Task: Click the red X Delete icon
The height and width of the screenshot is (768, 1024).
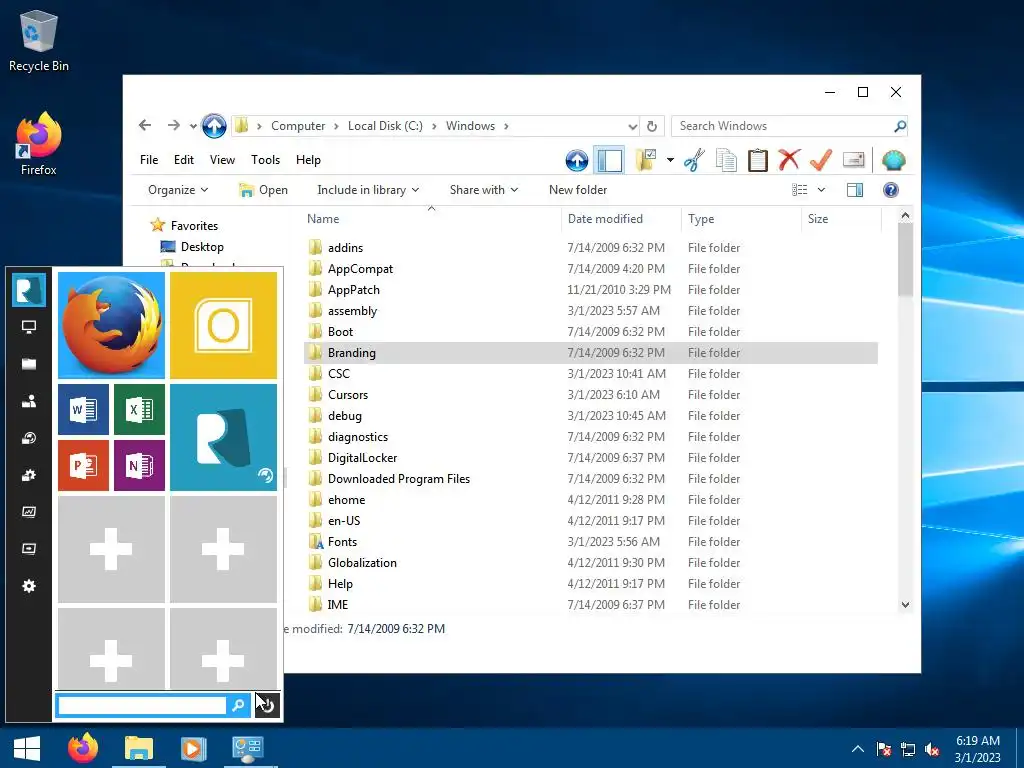Action: [x=789, y=160]
